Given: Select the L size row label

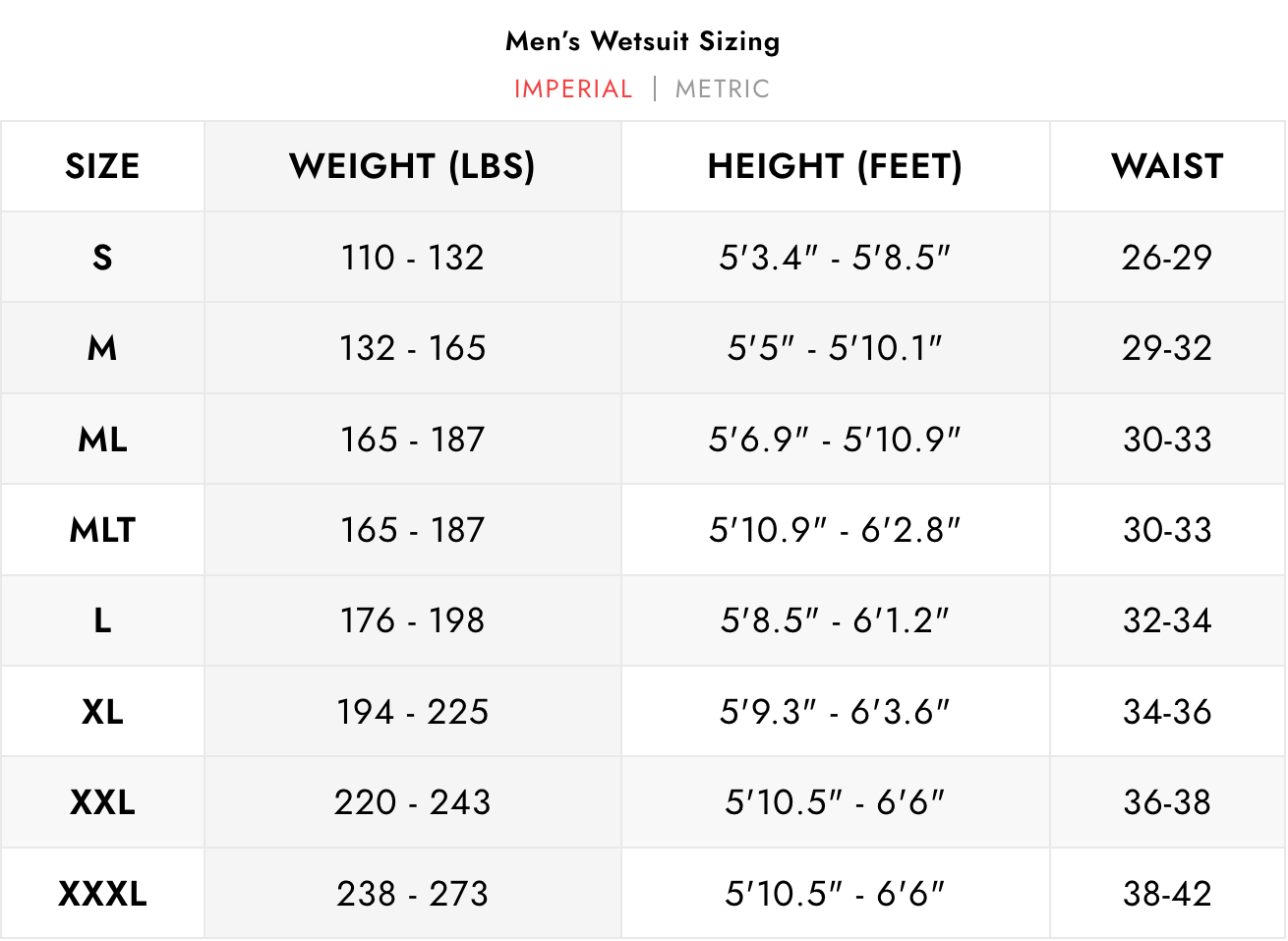Looking at the screenshot, I should tap(102, 620).
